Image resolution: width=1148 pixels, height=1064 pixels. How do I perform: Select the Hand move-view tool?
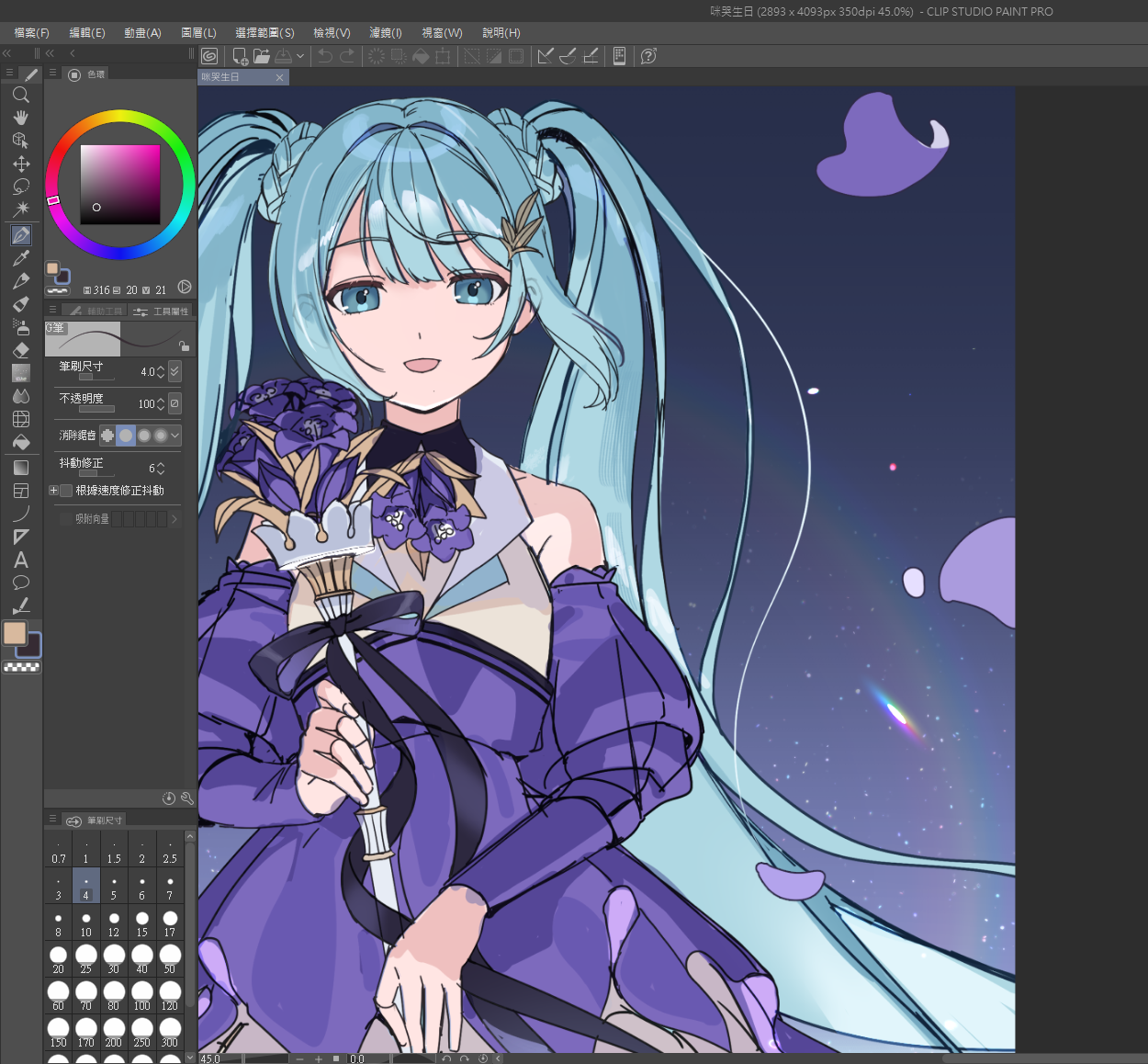[21, 118]
